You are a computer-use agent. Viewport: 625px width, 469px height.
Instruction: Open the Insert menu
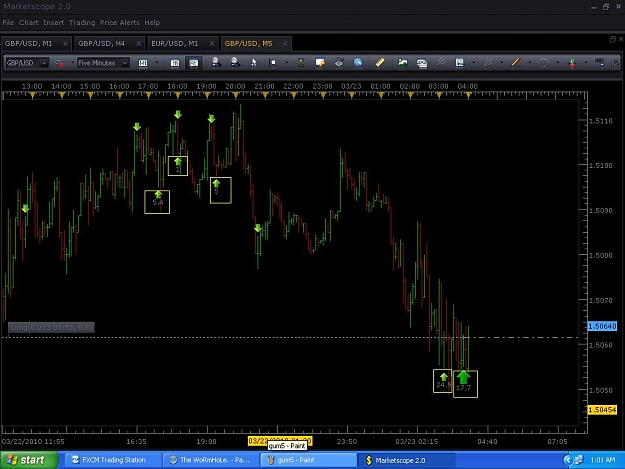(53, 23)
